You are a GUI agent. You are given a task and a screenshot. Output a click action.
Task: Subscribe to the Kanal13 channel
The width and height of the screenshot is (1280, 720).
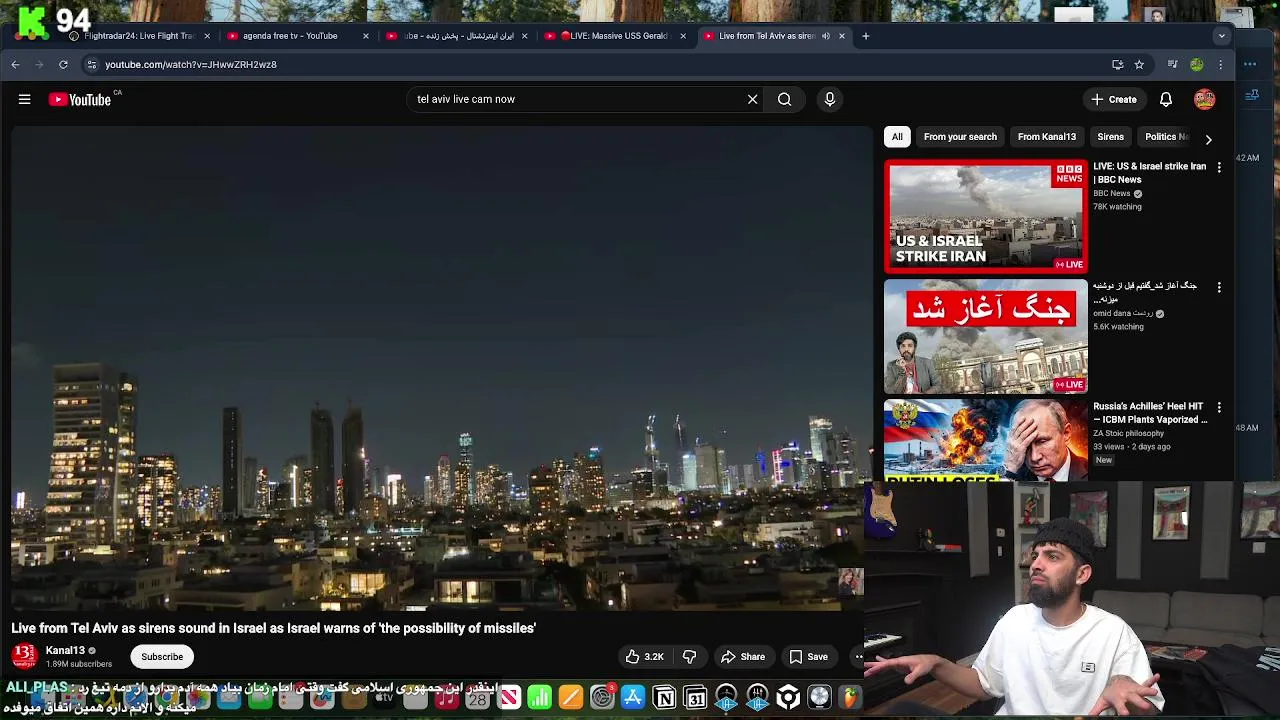tap(162, 657)
